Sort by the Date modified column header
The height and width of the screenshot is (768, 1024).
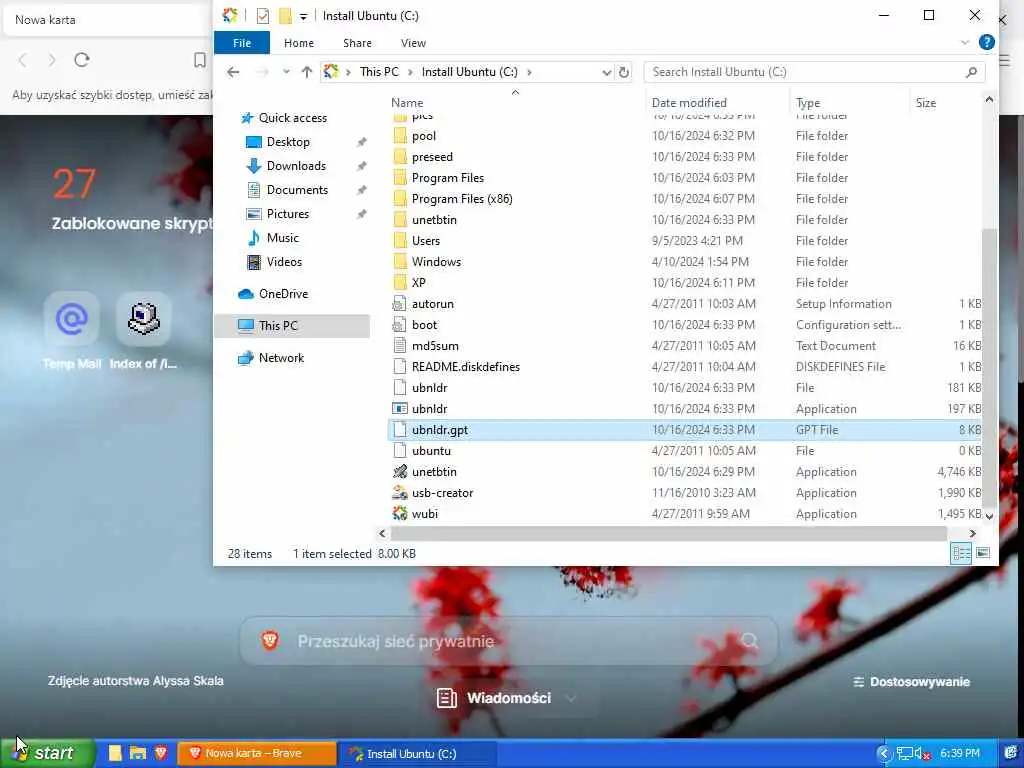pos(689,103)
